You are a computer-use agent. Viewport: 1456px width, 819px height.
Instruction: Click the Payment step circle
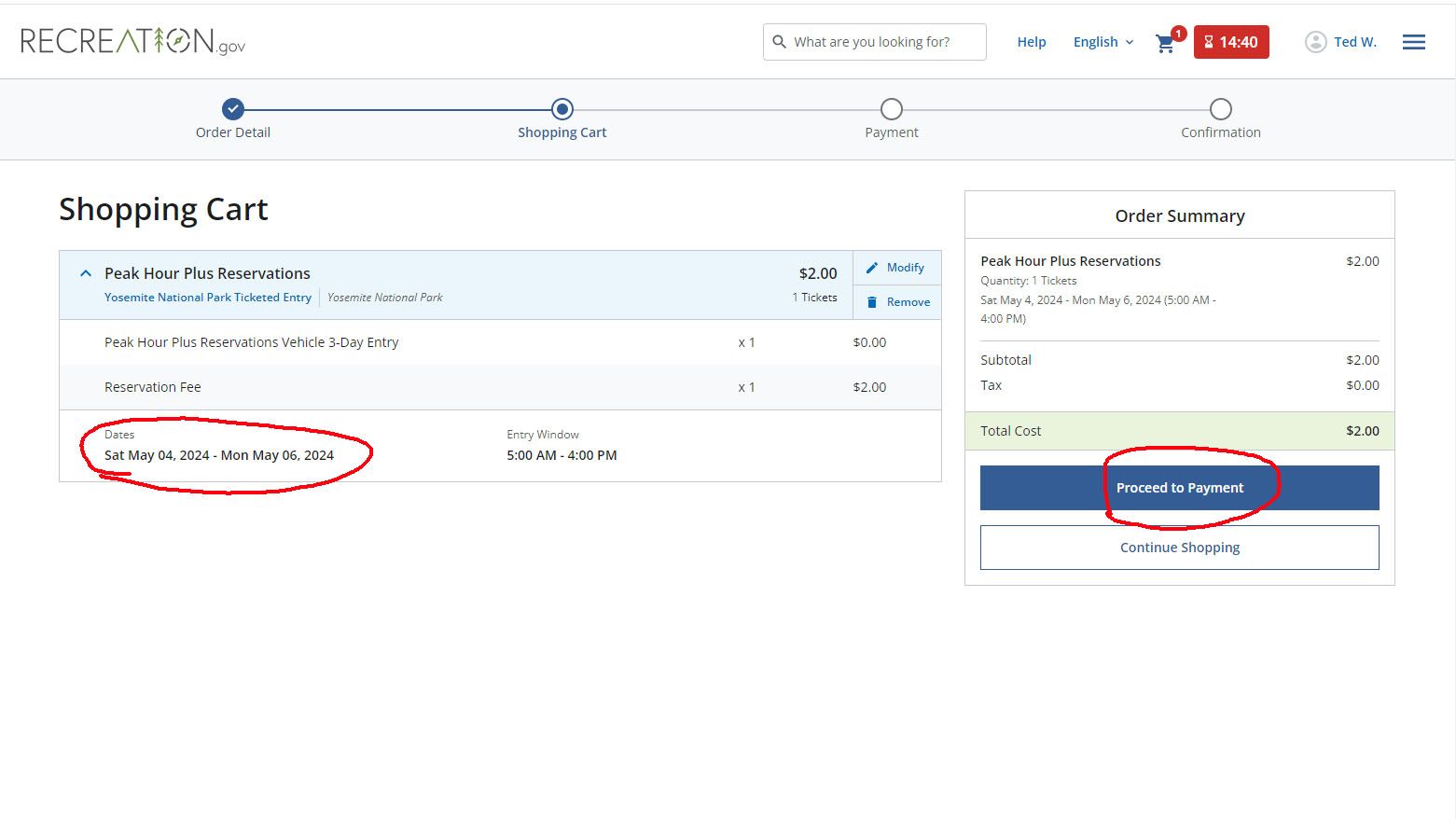click(891, 109)
